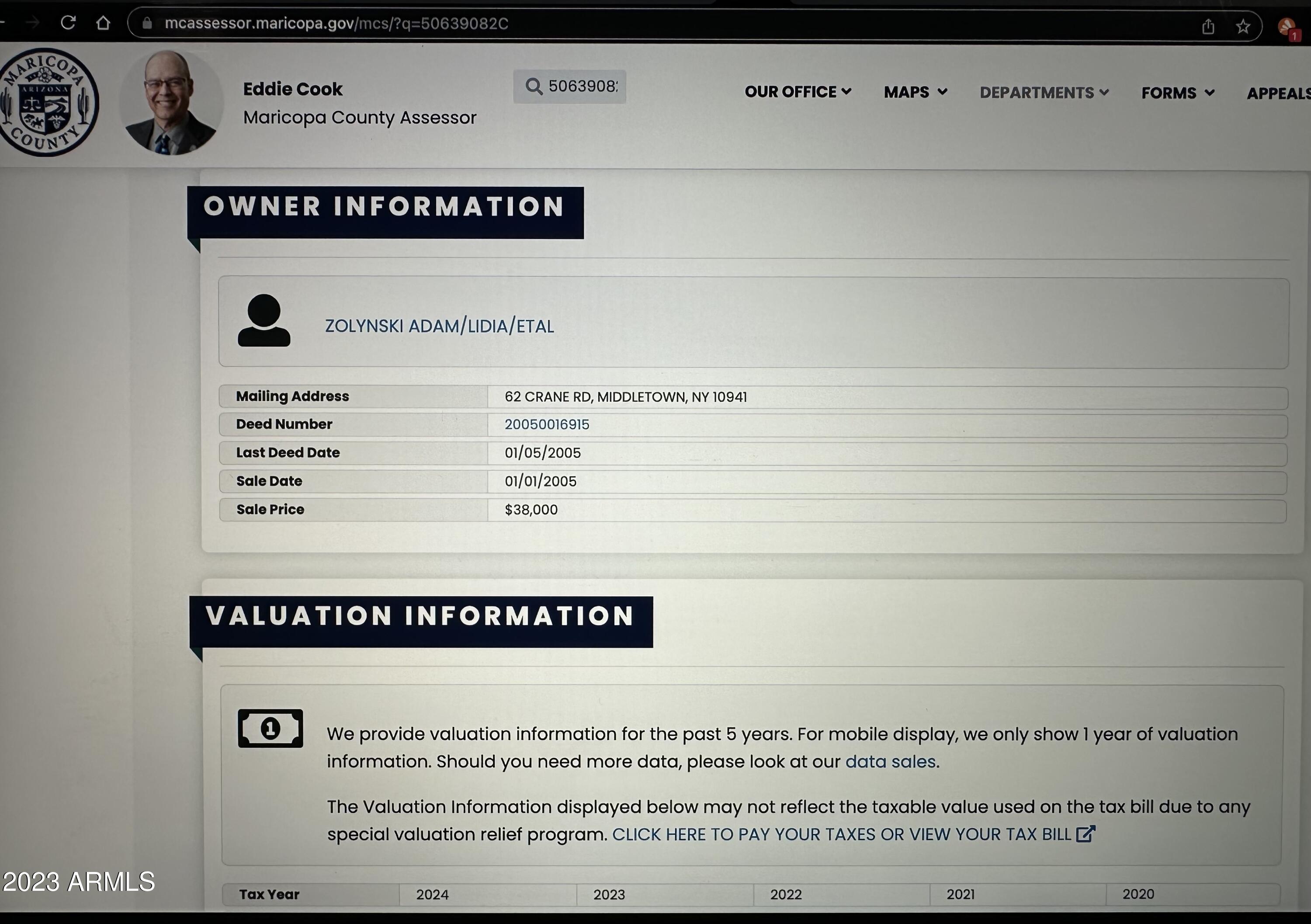Click the Eddie Cook name text
Screen dimensions: 1311x924
point(293,89)
